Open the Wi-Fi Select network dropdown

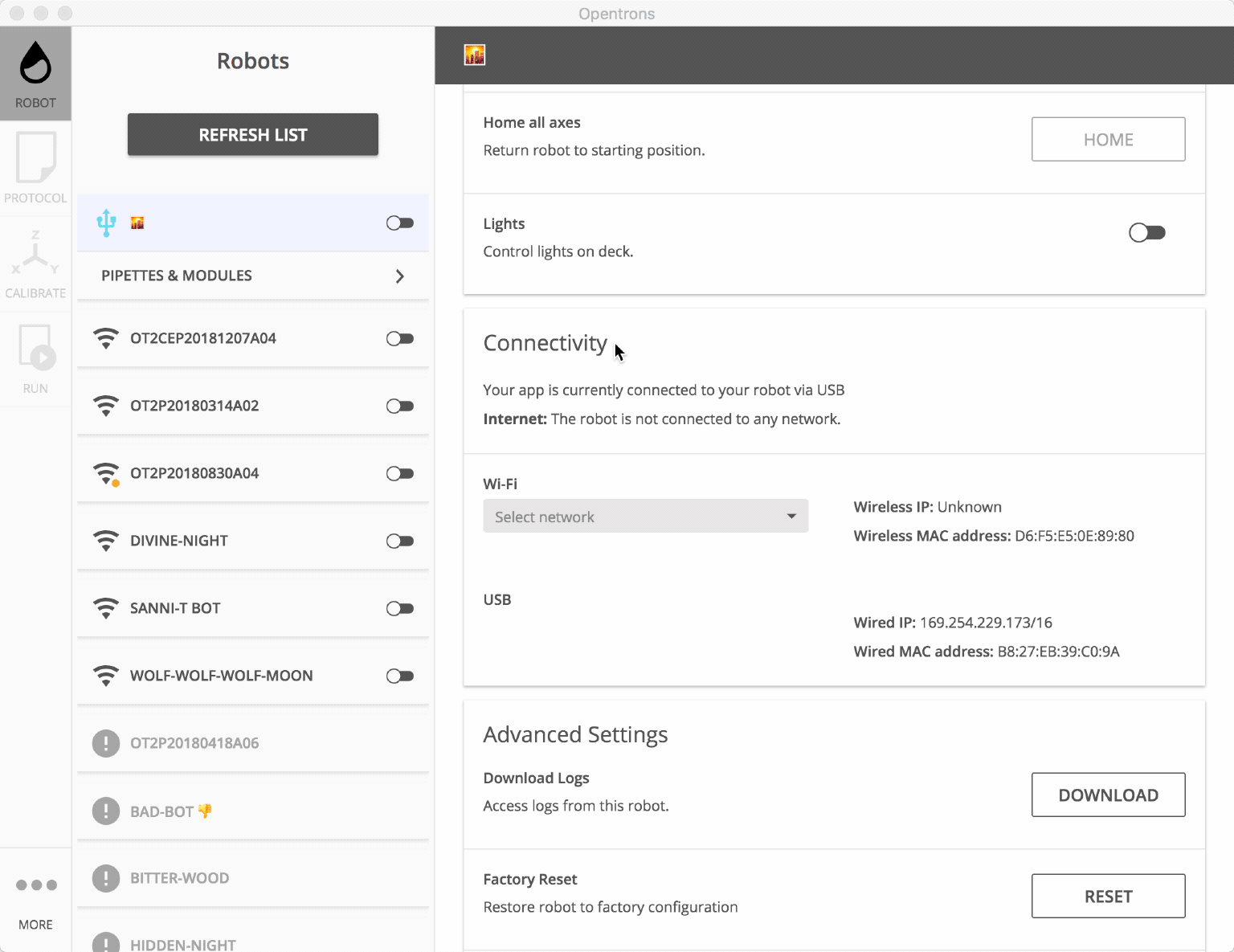tap(646, 517)
